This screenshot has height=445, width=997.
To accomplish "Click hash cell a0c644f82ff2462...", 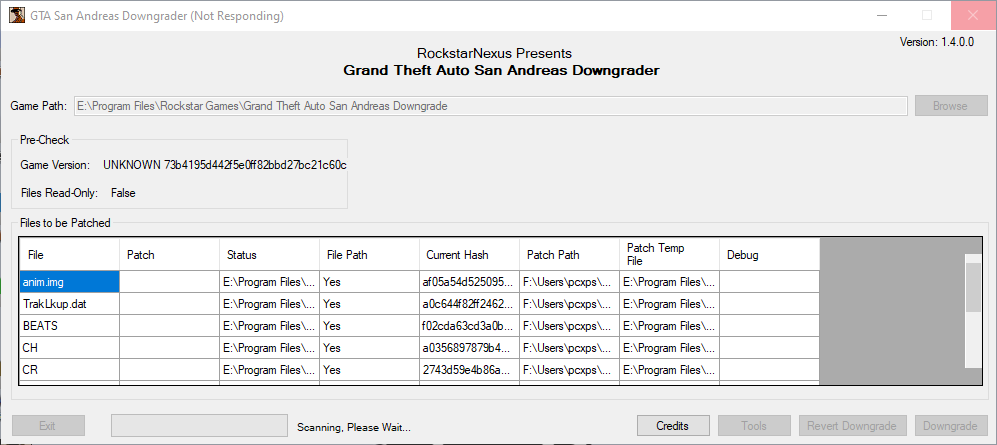I will click(x=469, y=304).
